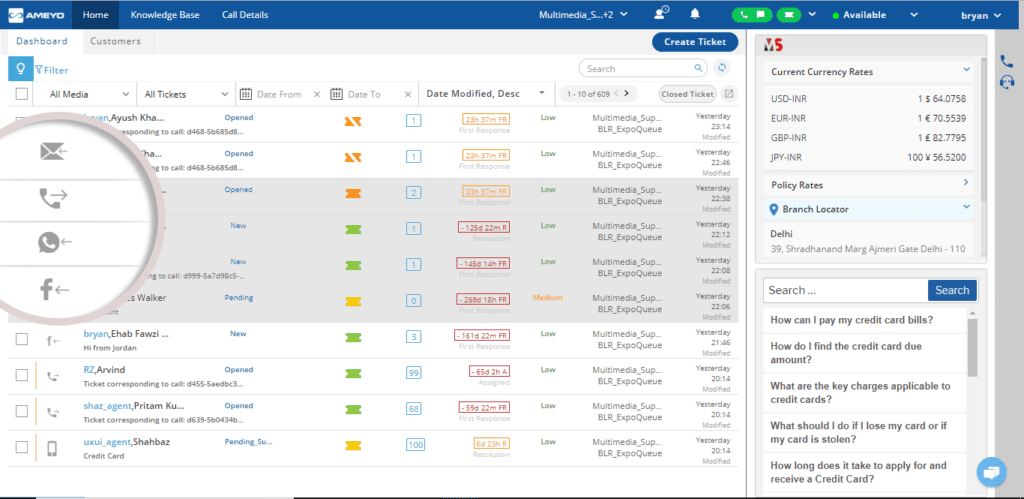Click the headset support icon in sidebar
This screenshot has height=499, width=1024.
click(1006, 82)
